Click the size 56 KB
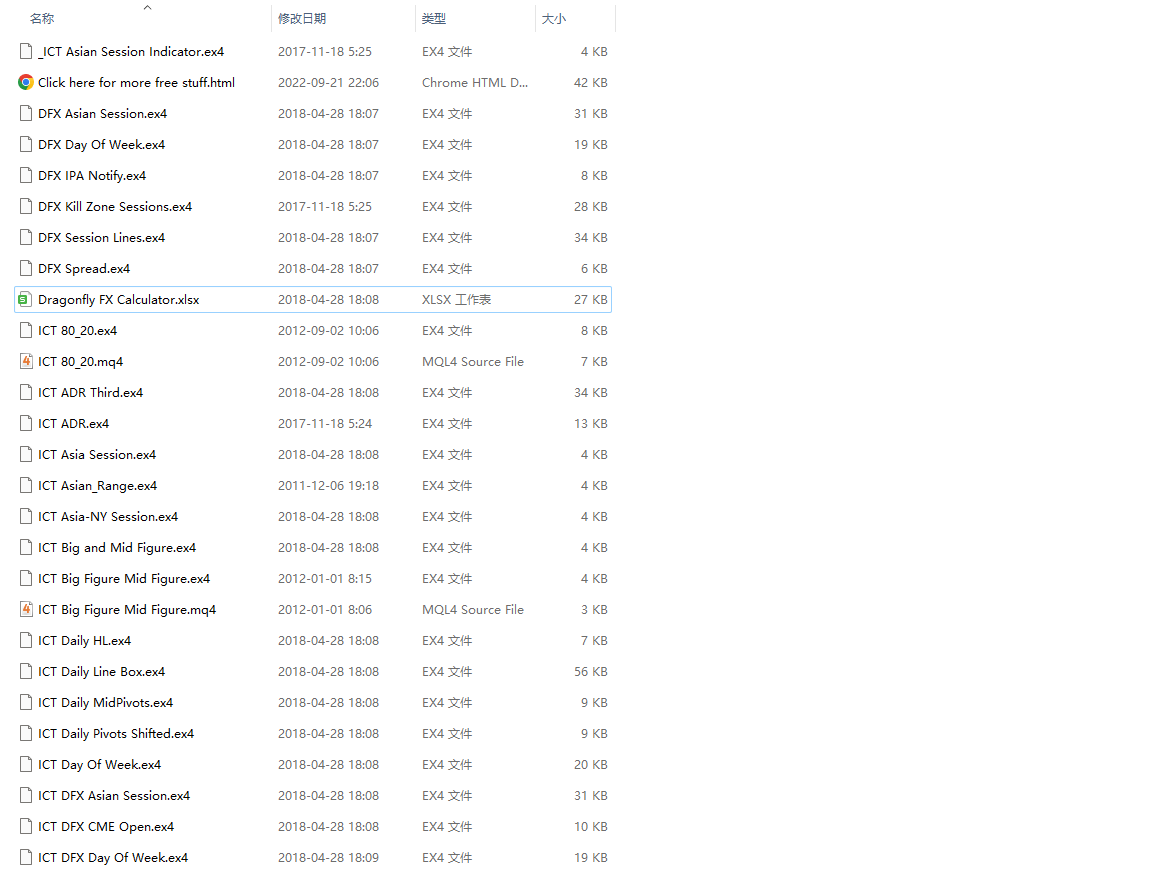The height and width of the screenshot is (871, 1160). pos(590,672)
